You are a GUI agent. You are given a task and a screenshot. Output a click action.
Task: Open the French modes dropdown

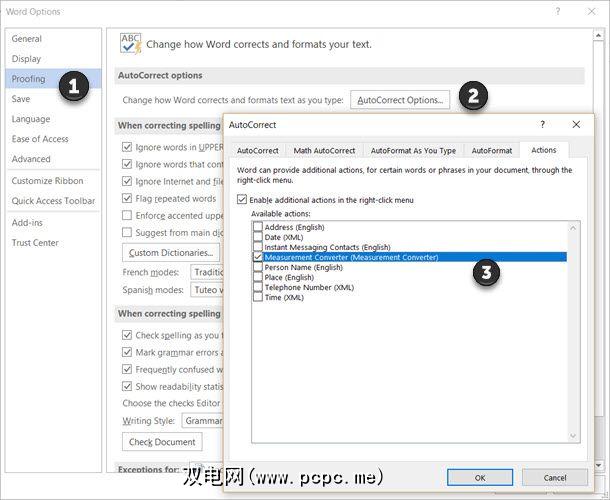pos(207,272)
